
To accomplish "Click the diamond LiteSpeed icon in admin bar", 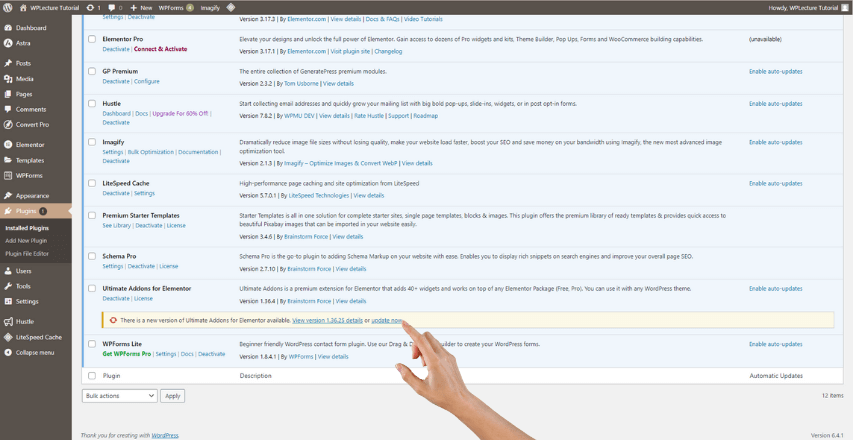I will (x=231, y=8).
